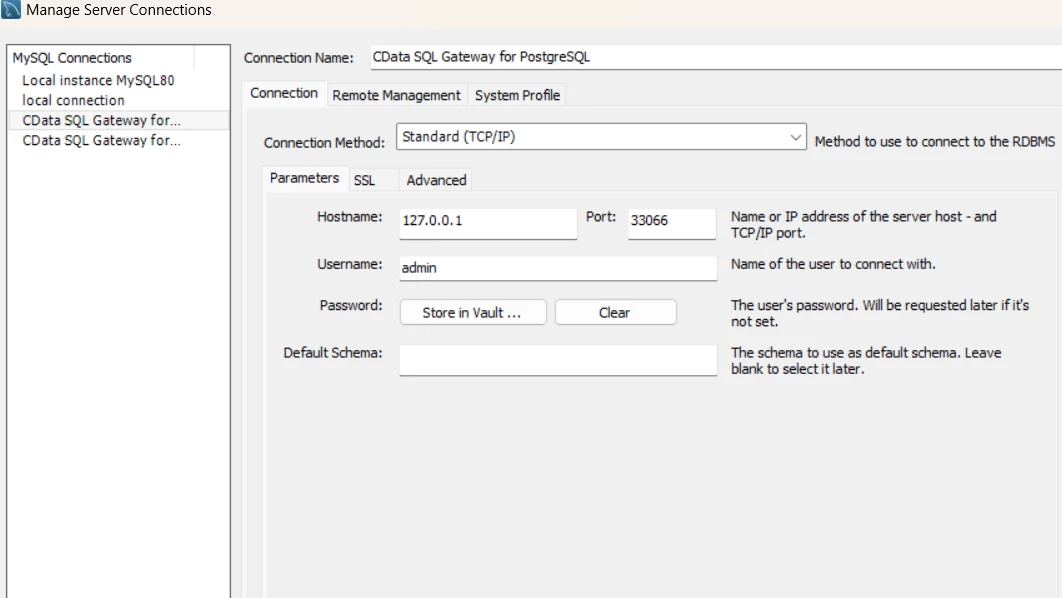The width and height of the screenshot is (1062, 598).
Task: Open the Connection Method dropdown
Action: point(601,137)
